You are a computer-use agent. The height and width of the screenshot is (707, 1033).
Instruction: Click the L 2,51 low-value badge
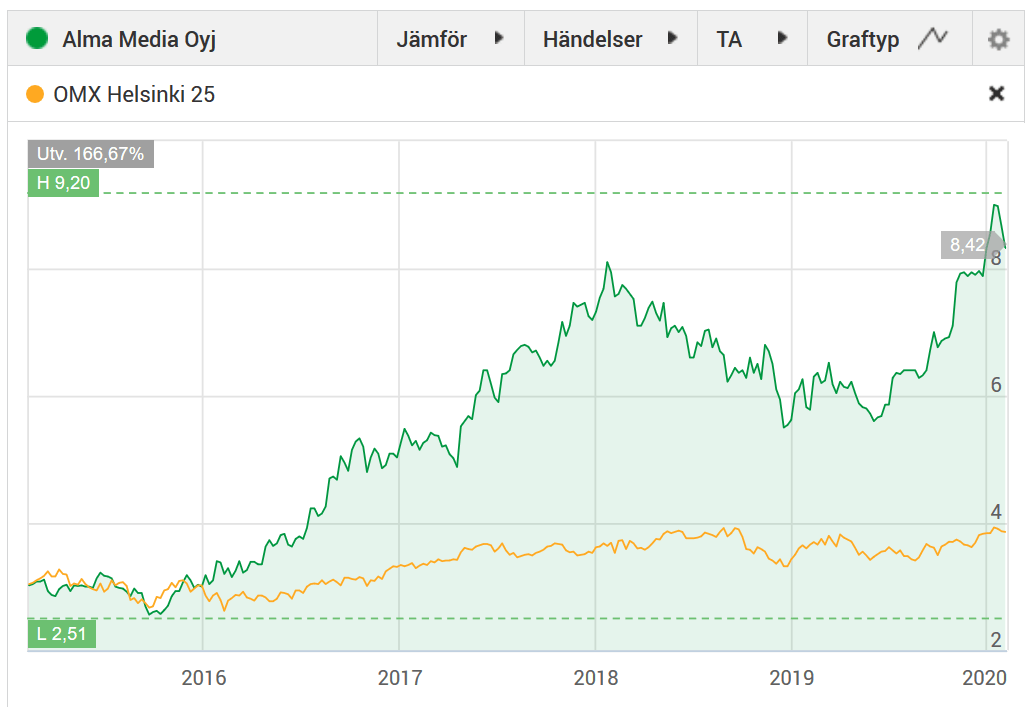pos(61,634)
